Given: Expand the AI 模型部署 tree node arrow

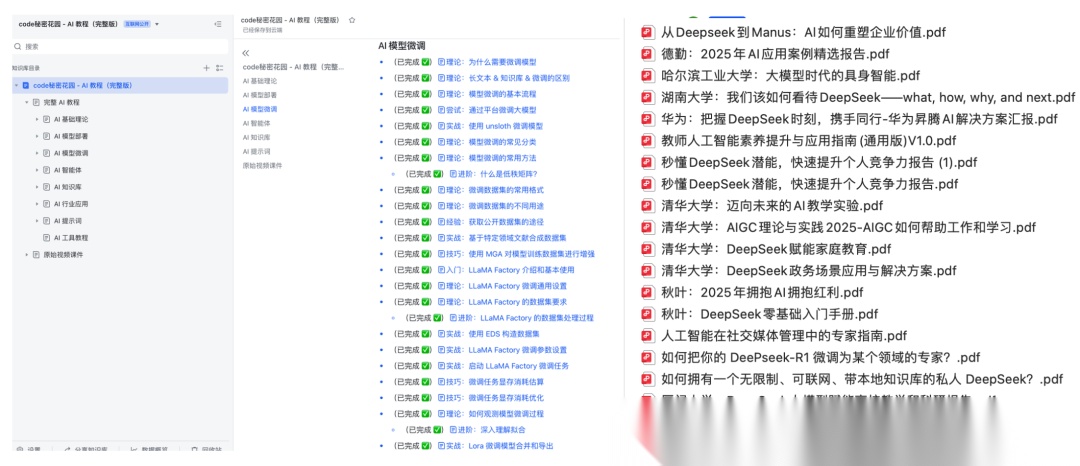Looking at the screenshot, I should [38, 136].
